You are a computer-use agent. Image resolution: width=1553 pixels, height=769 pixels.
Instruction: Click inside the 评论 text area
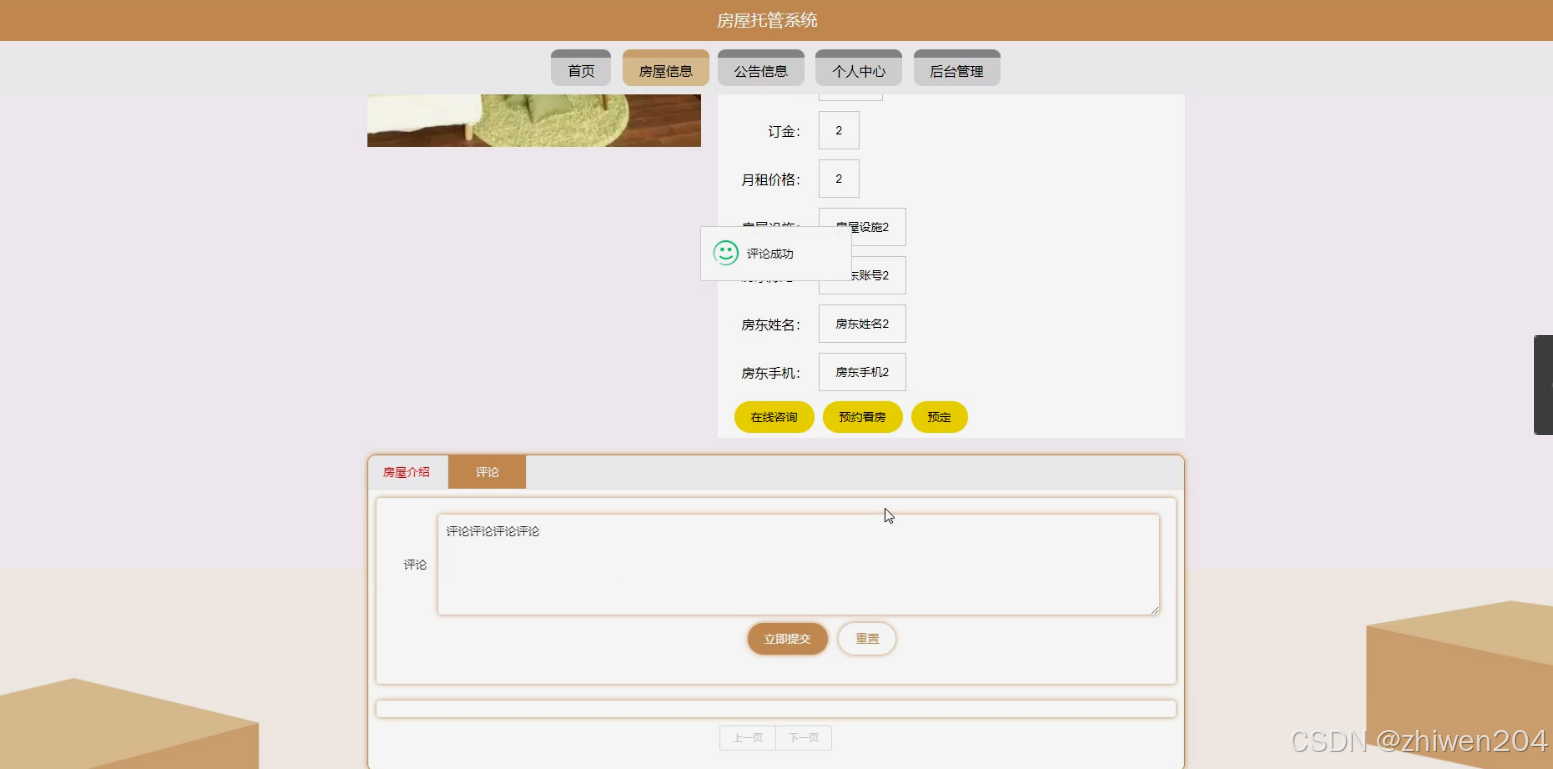point(796,563)
